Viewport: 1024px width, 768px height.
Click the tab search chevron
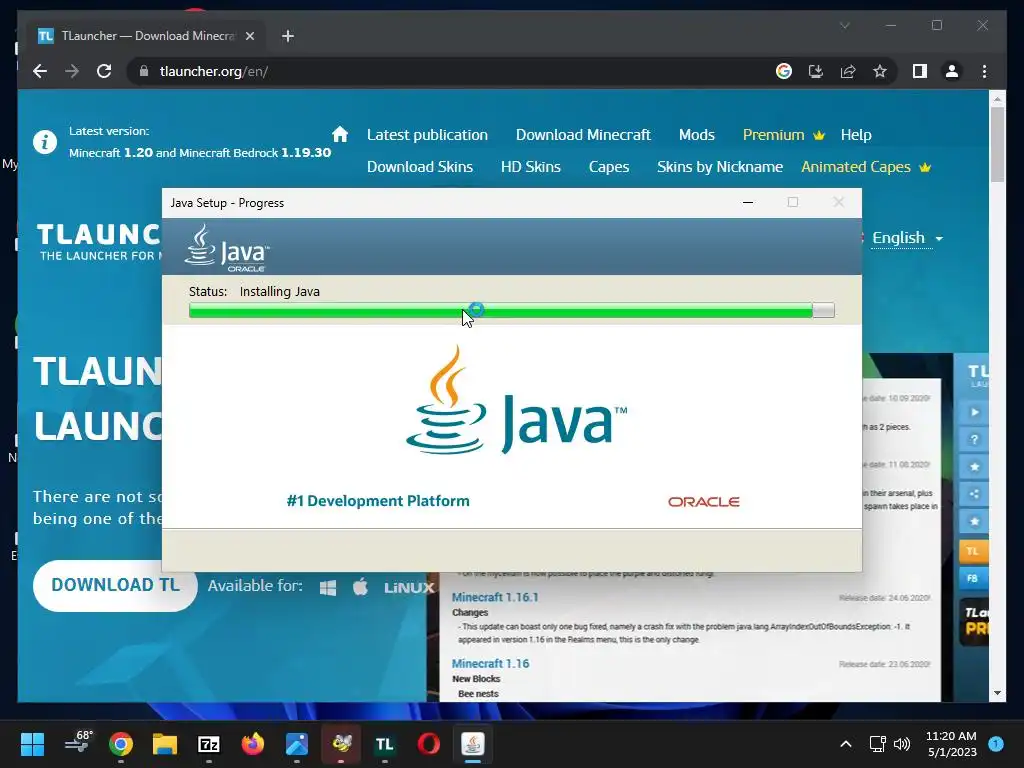click(x=844, y=25)
